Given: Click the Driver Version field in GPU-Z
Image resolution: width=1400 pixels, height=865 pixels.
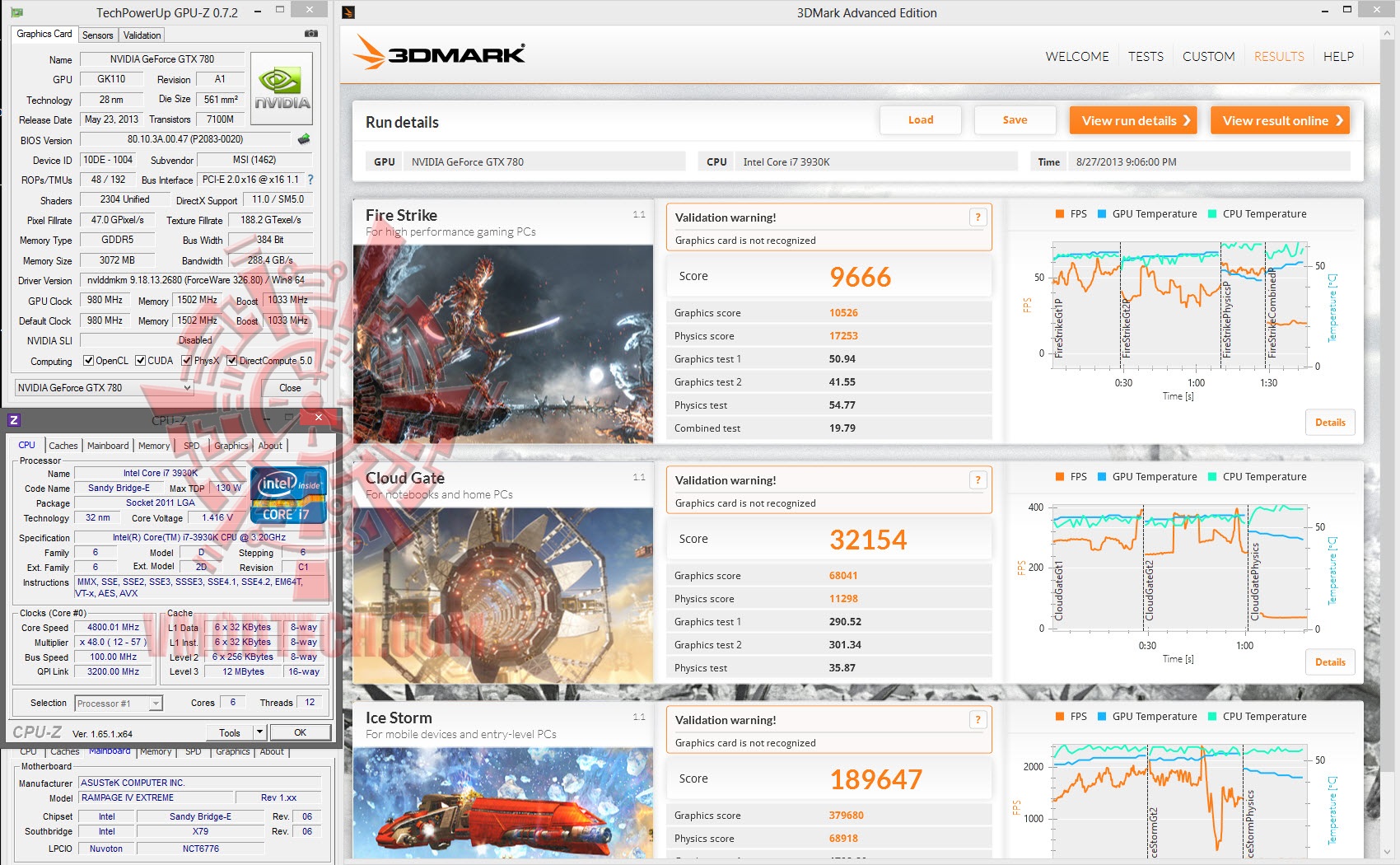Looking at the screenshot, I should [196, 280].
